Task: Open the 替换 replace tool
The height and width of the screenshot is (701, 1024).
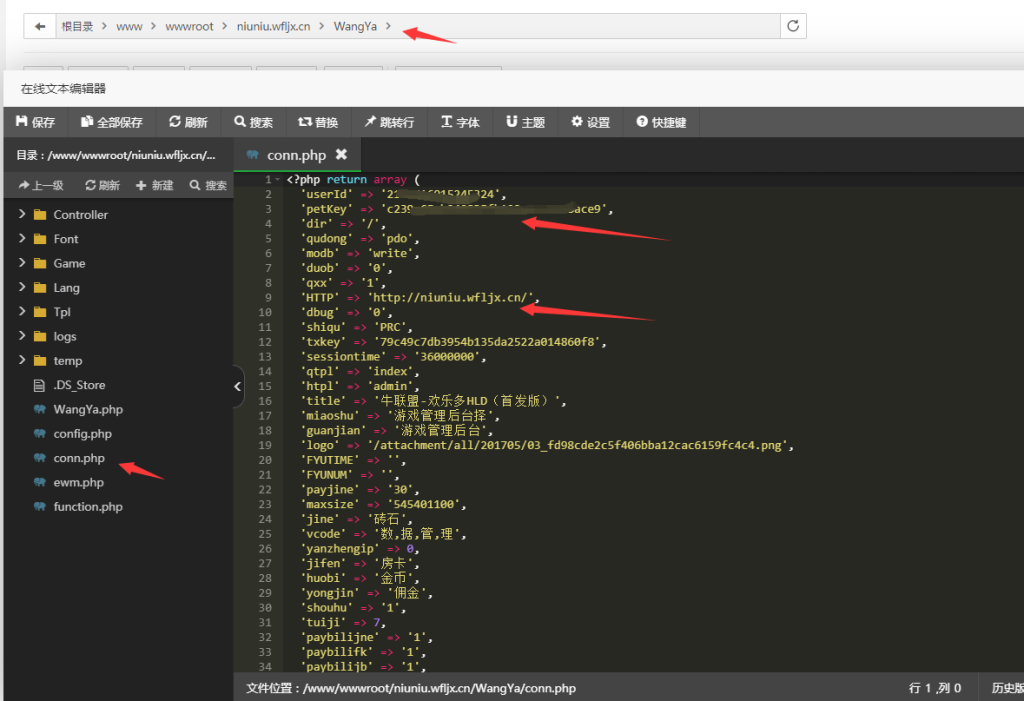Action: pos(318,122)
